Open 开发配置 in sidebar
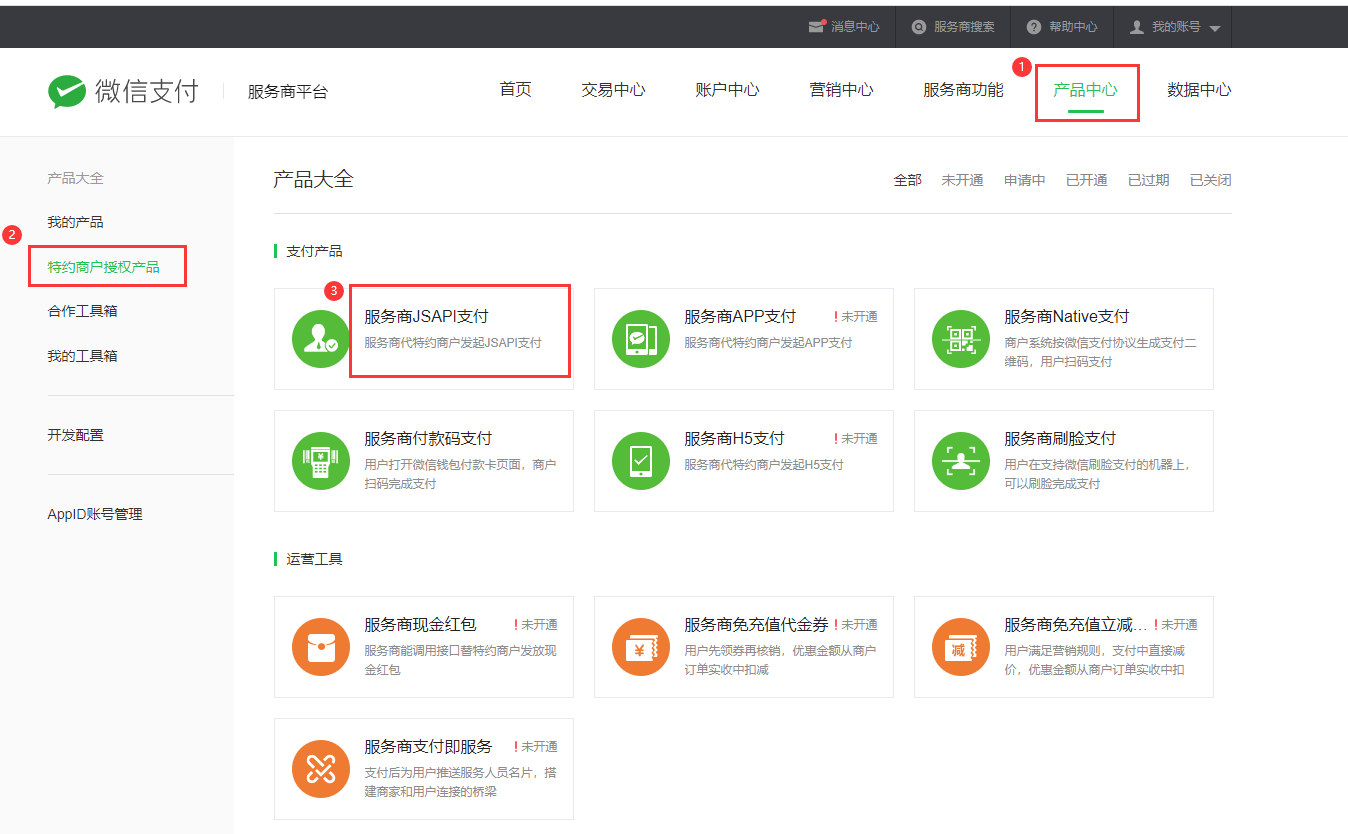The image size is (1348, 834). 75,435
